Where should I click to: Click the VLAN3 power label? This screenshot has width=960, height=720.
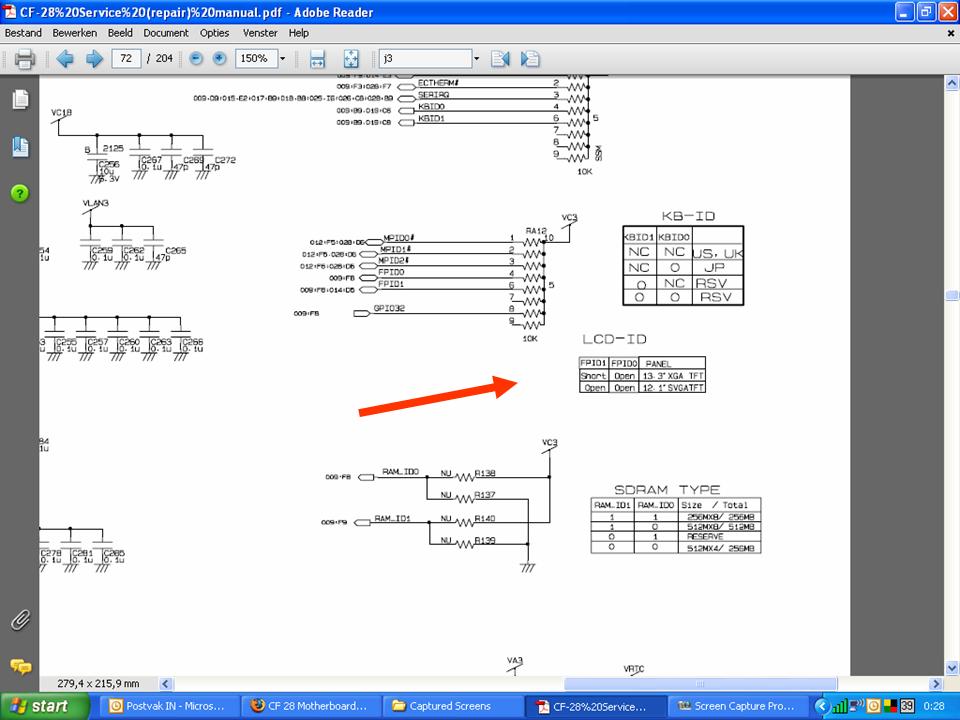click(x=96, y=203)
